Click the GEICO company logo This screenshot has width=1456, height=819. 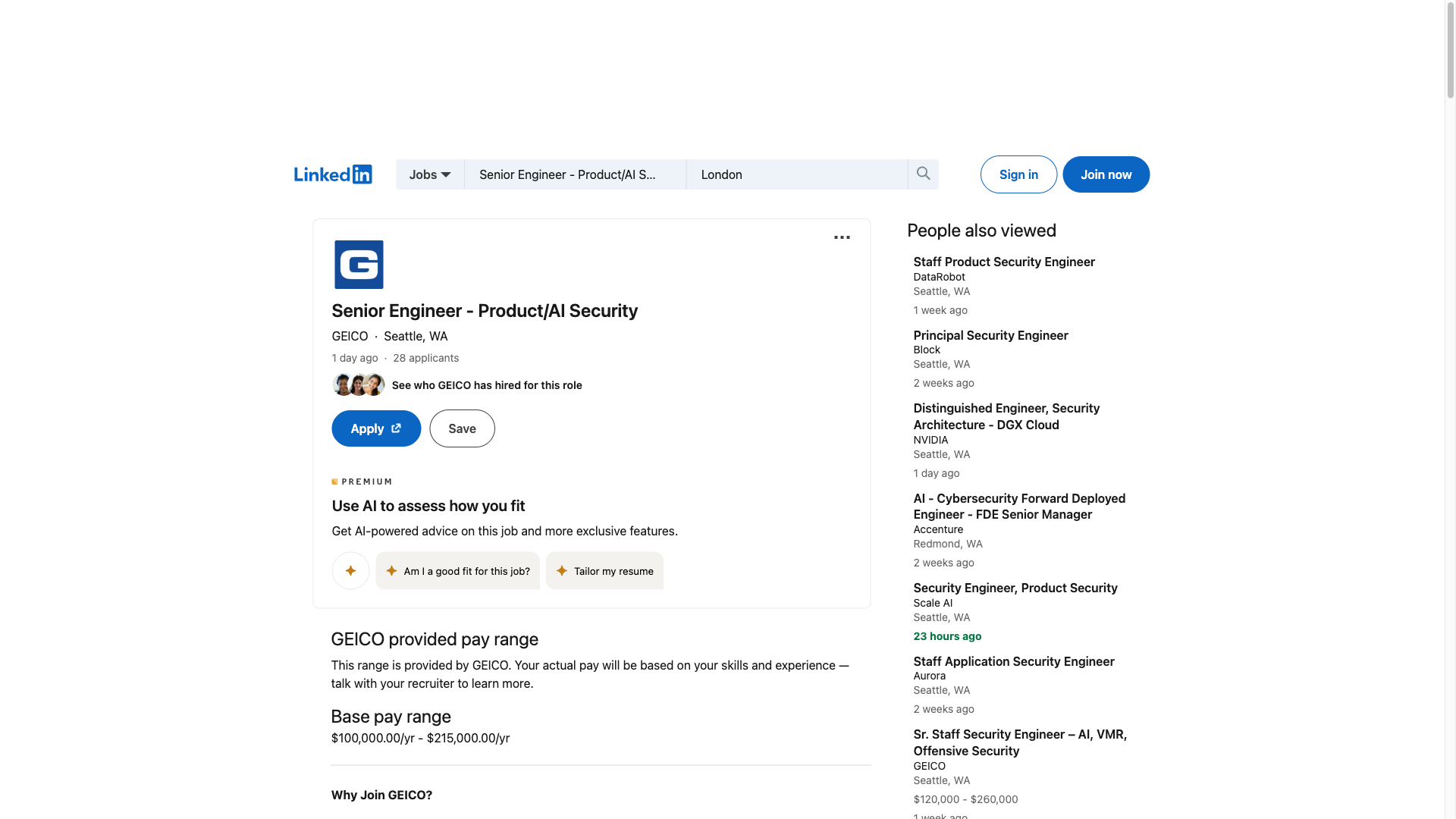tap(359, 265)
